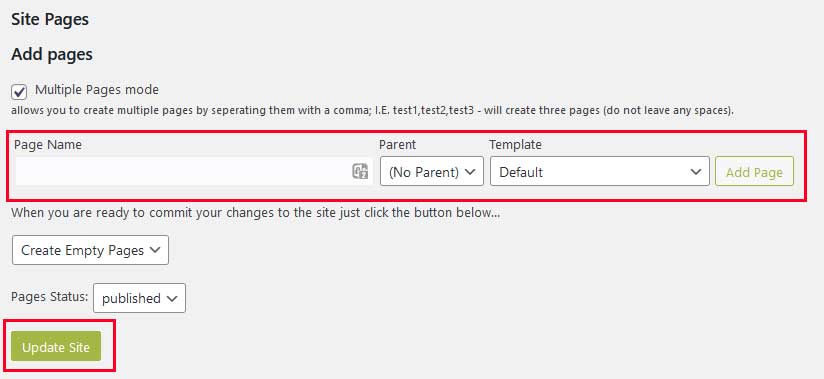Screen dimensions: 824x379
Task: Click the chevron on Create Empty Pages
Action: [x=154, y=250]
